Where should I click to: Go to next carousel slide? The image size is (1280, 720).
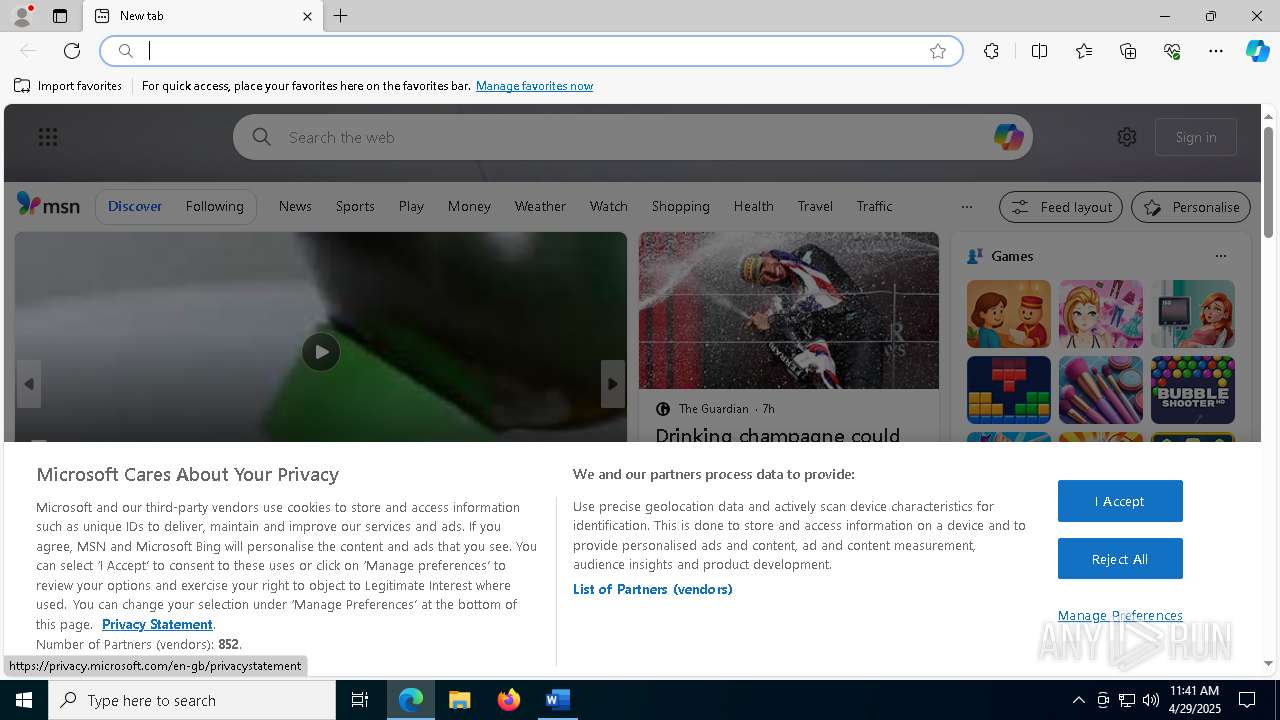613,384
